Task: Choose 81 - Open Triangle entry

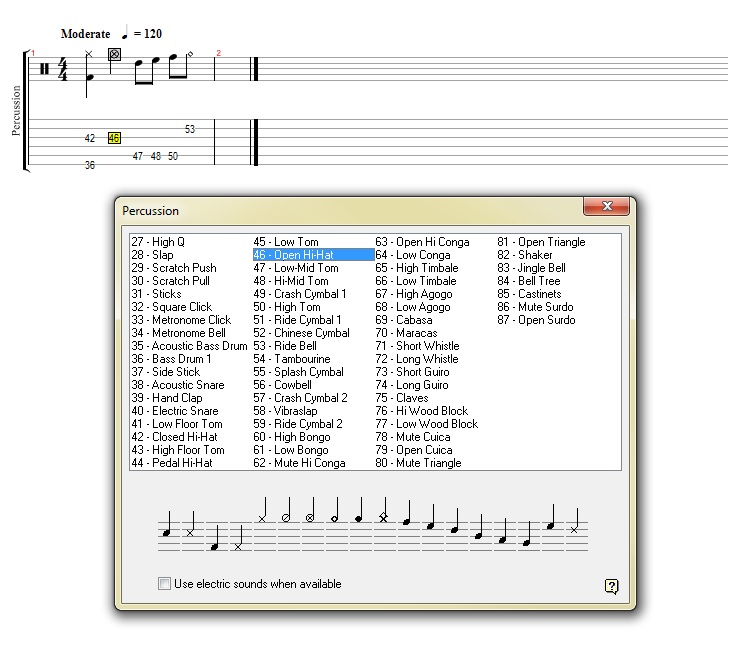Action: click(x=541, y=242)
